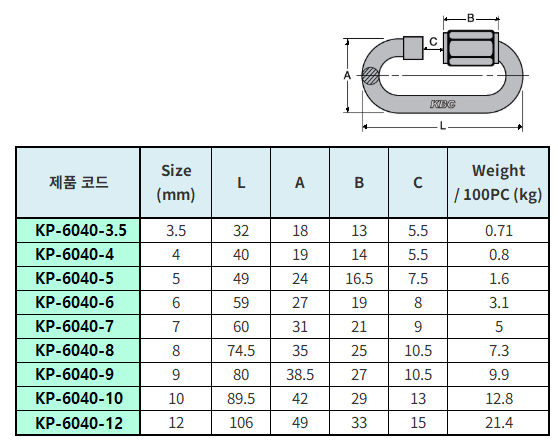The width and height of the screenshot is (558, 443).
Task: Click the quick link diagram image
Action: [436, 73]
